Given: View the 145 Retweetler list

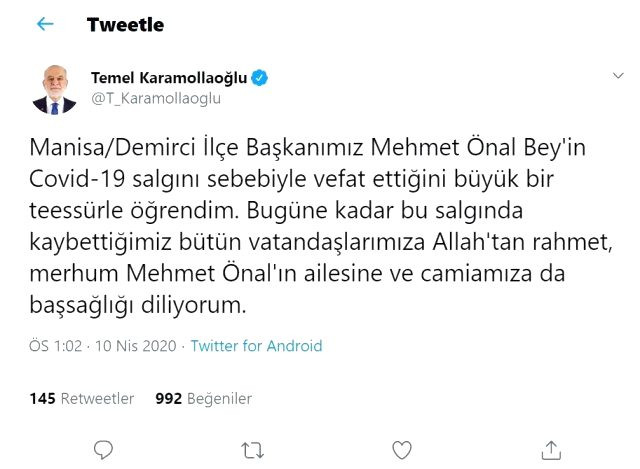Looking at the screenshot, I should coord(82,398).
